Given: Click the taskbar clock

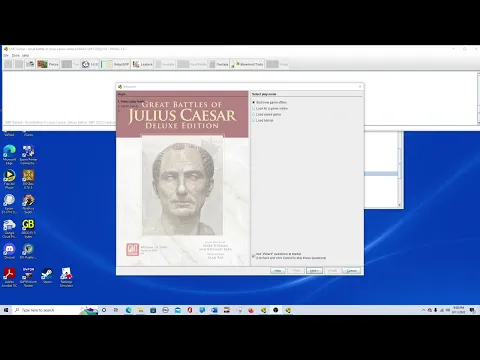Looking at the screenshot, I should click(458, 310).
